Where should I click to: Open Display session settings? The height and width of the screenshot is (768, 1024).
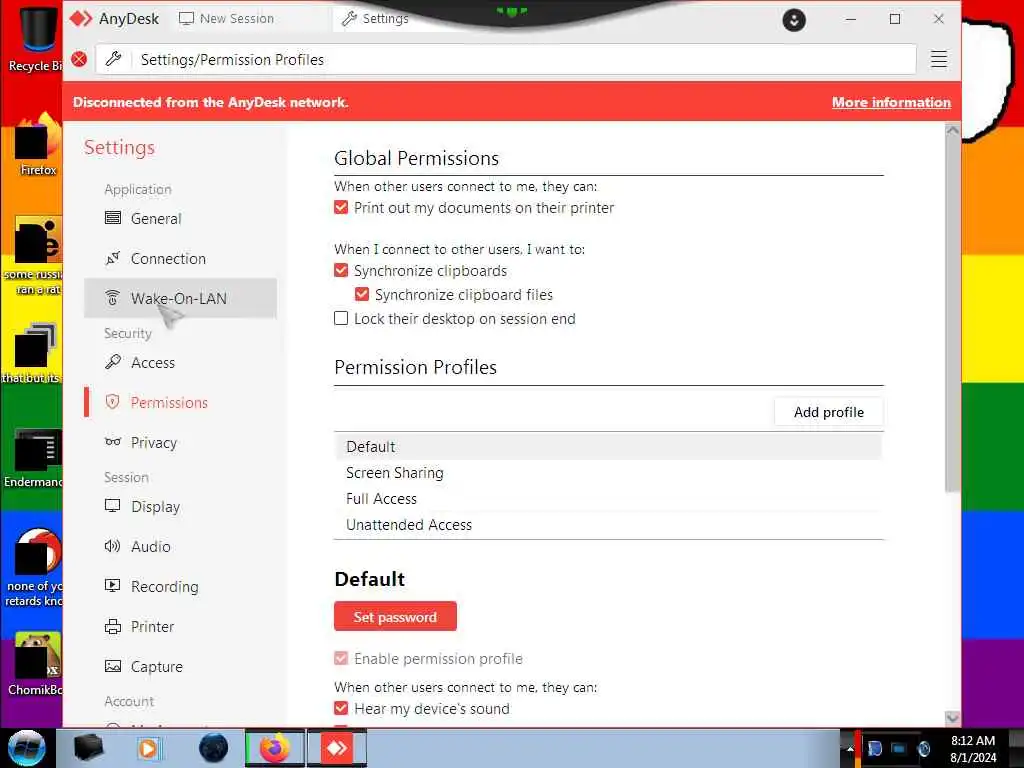point(180,507)
